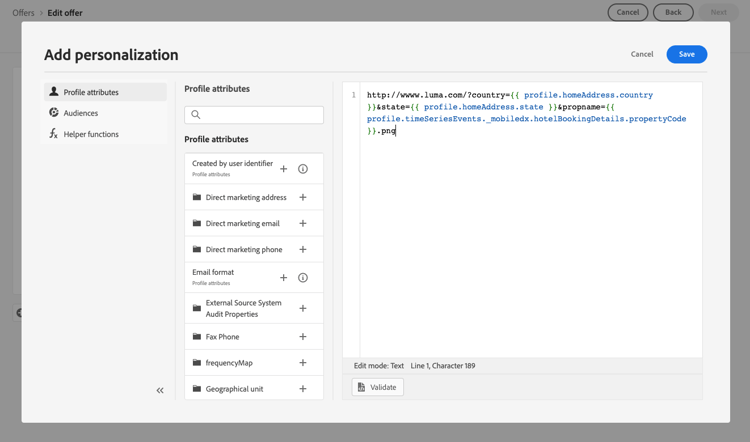Image resolution: width=750 pixels, height=442 pixels.
Task: Expand the External Source System Audit folder
Action: click(x=243, y=308)
